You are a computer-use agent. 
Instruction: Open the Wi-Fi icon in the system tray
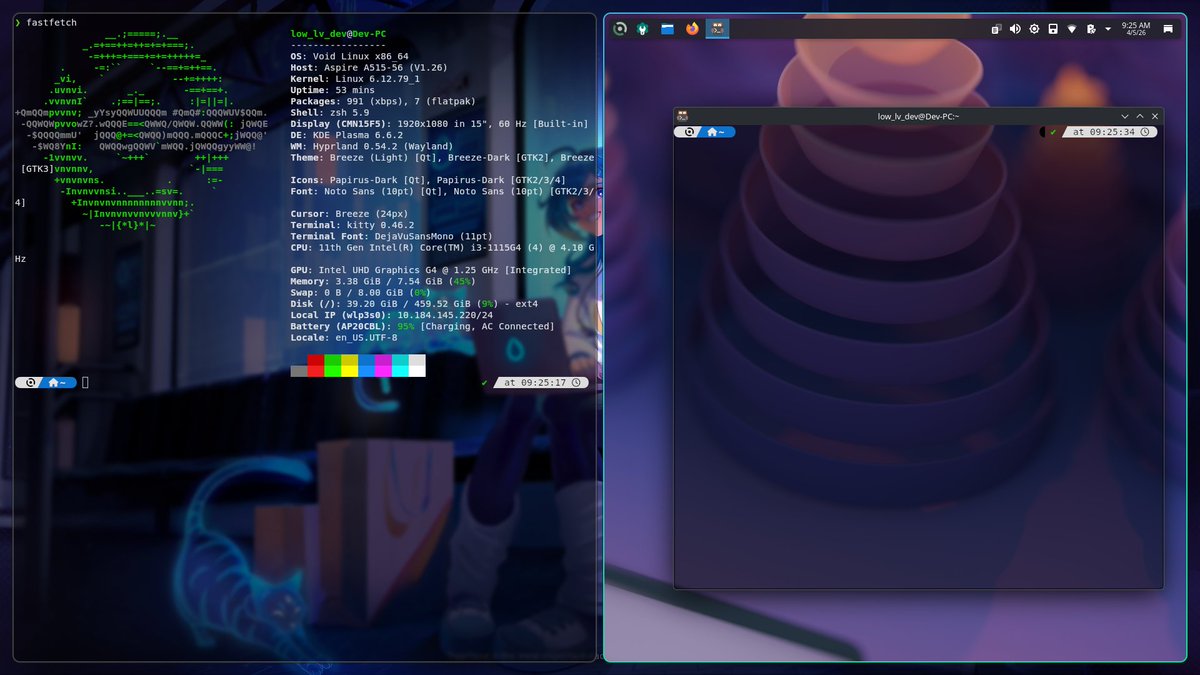tap(1071, 29)
